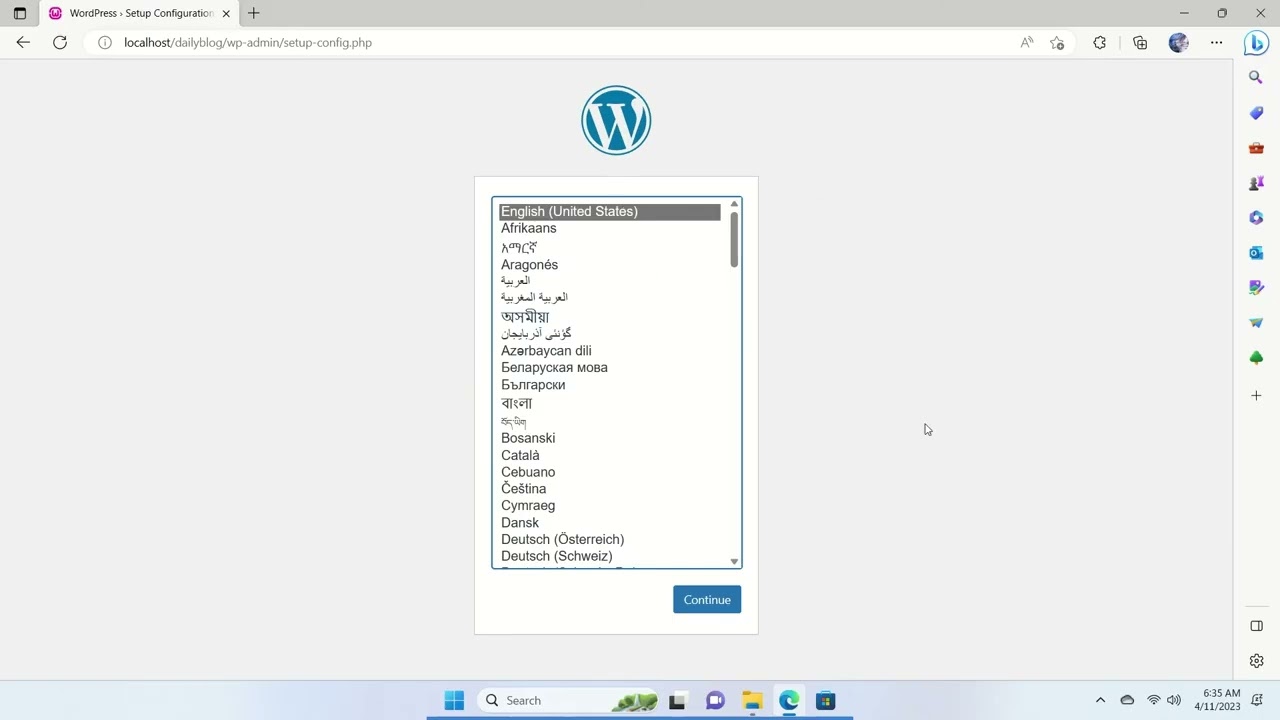This screenshot has width=1280, height=720.
Task: Select Deutsch (Österreich) language option
Action: 610,540
